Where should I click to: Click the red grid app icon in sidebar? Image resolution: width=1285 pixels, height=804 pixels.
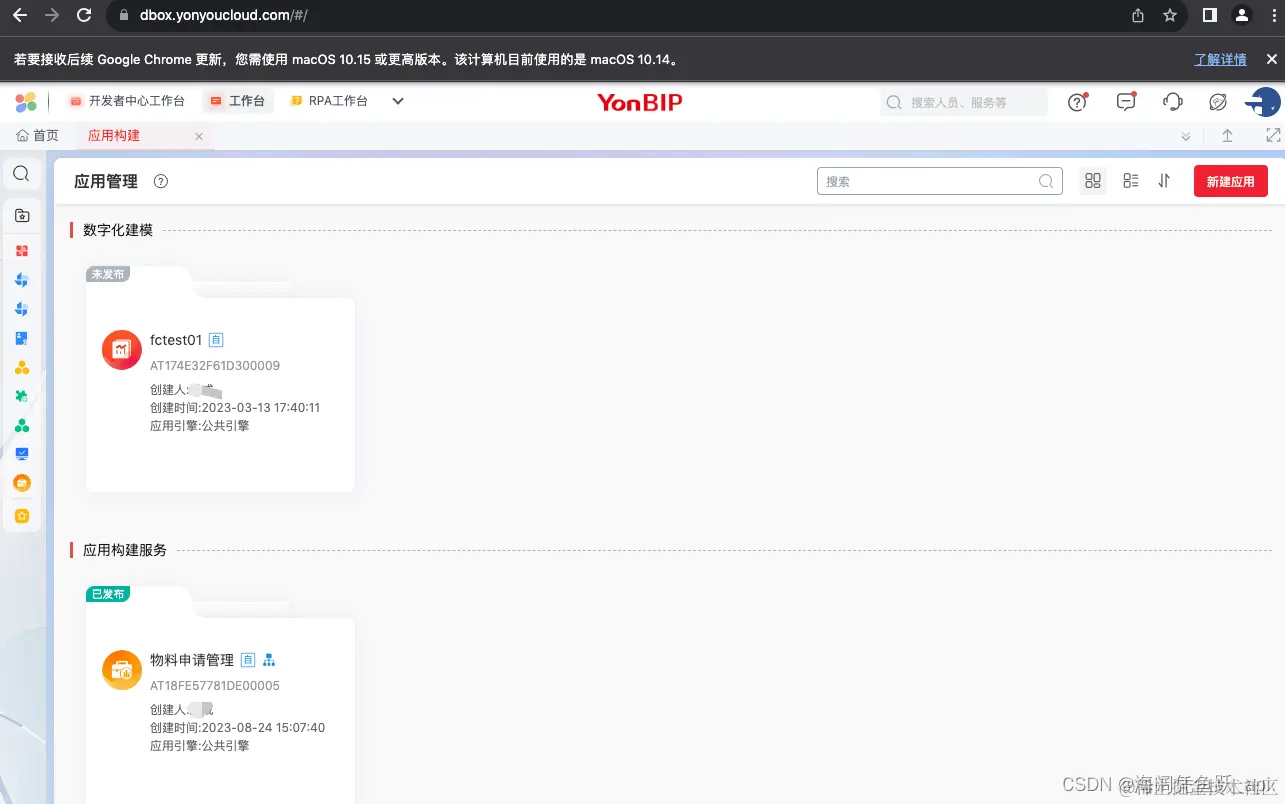pyautogui.click(x=22, y=251)
